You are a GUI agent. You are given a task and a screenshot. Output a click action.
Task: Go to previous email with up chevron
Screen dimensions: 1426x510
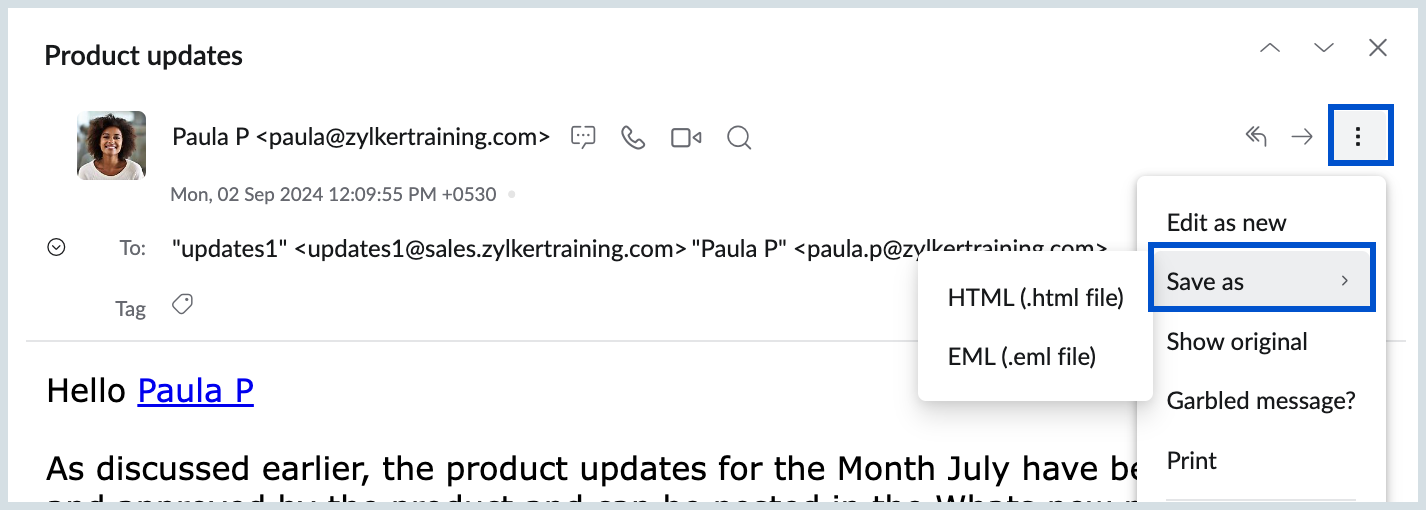coord(1270,48)
